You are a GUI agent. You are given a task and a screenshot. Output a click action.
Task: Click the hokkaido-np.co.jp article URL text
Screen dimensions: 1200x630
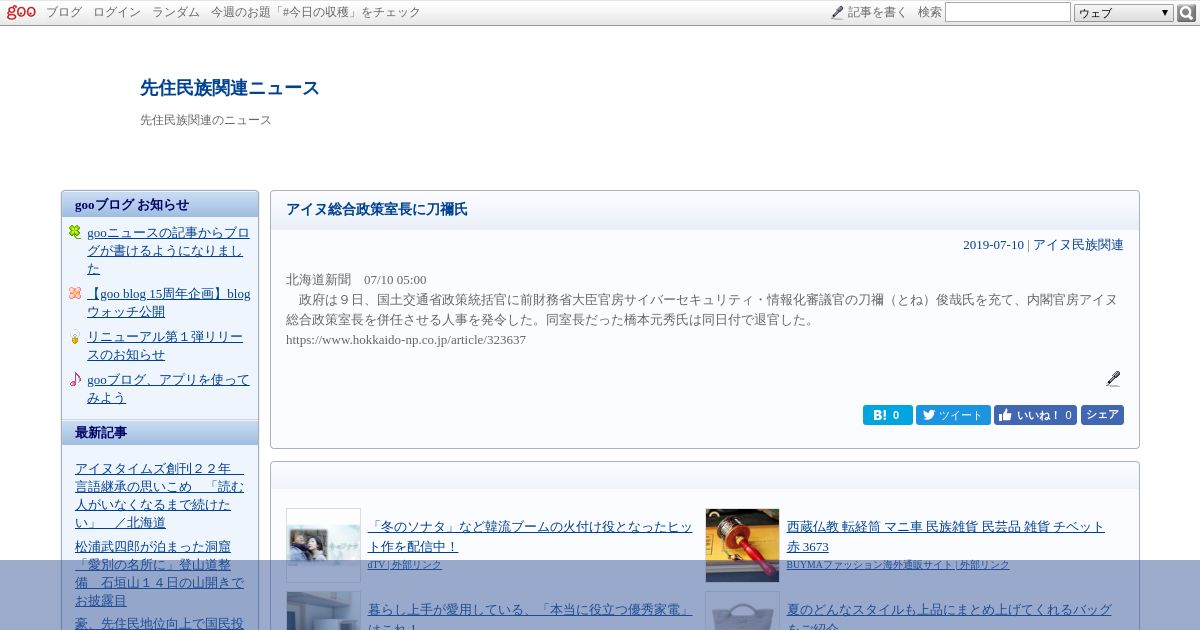point(406,340)
